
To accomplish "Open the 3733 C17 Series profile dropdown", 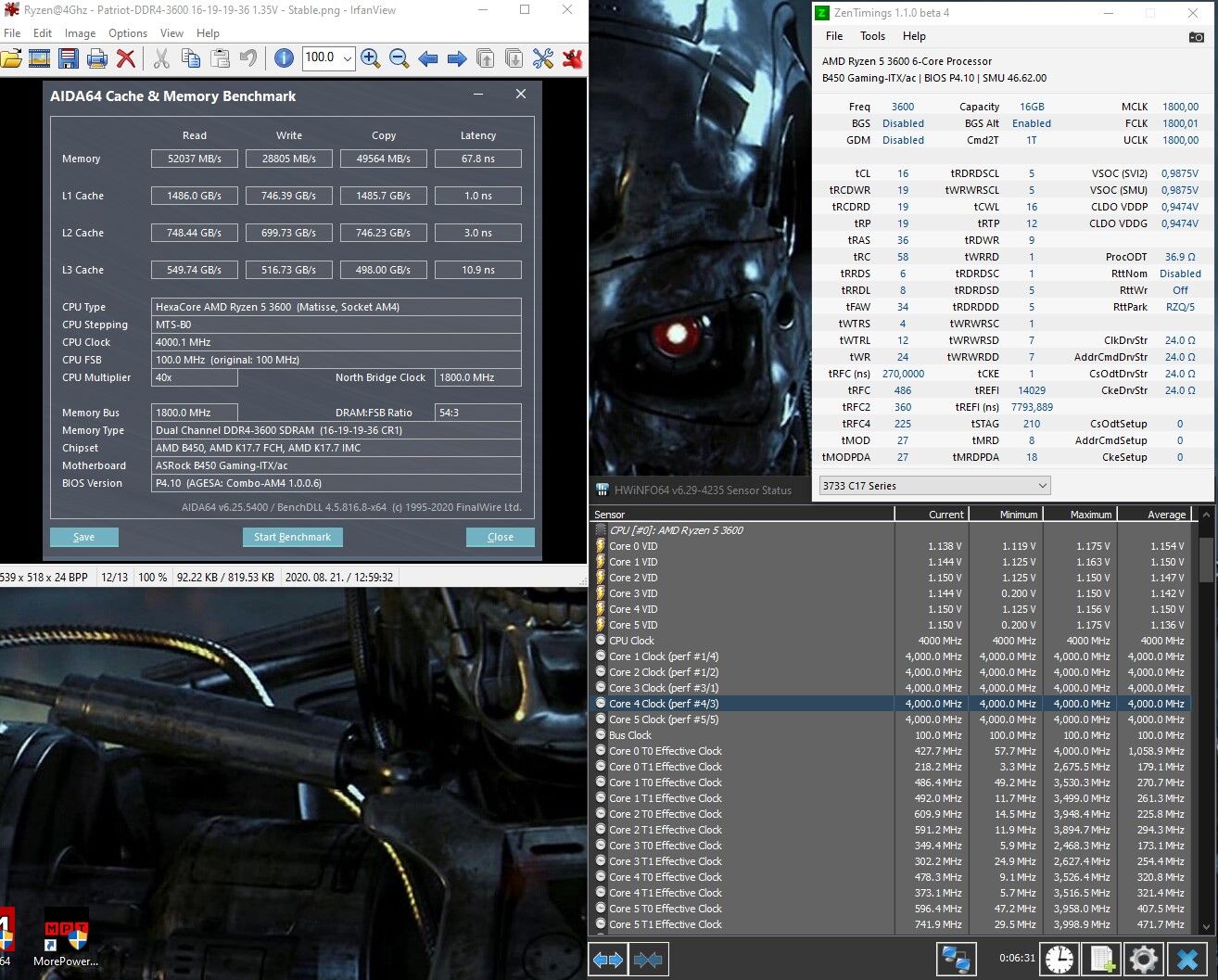I will coord(934,486).
